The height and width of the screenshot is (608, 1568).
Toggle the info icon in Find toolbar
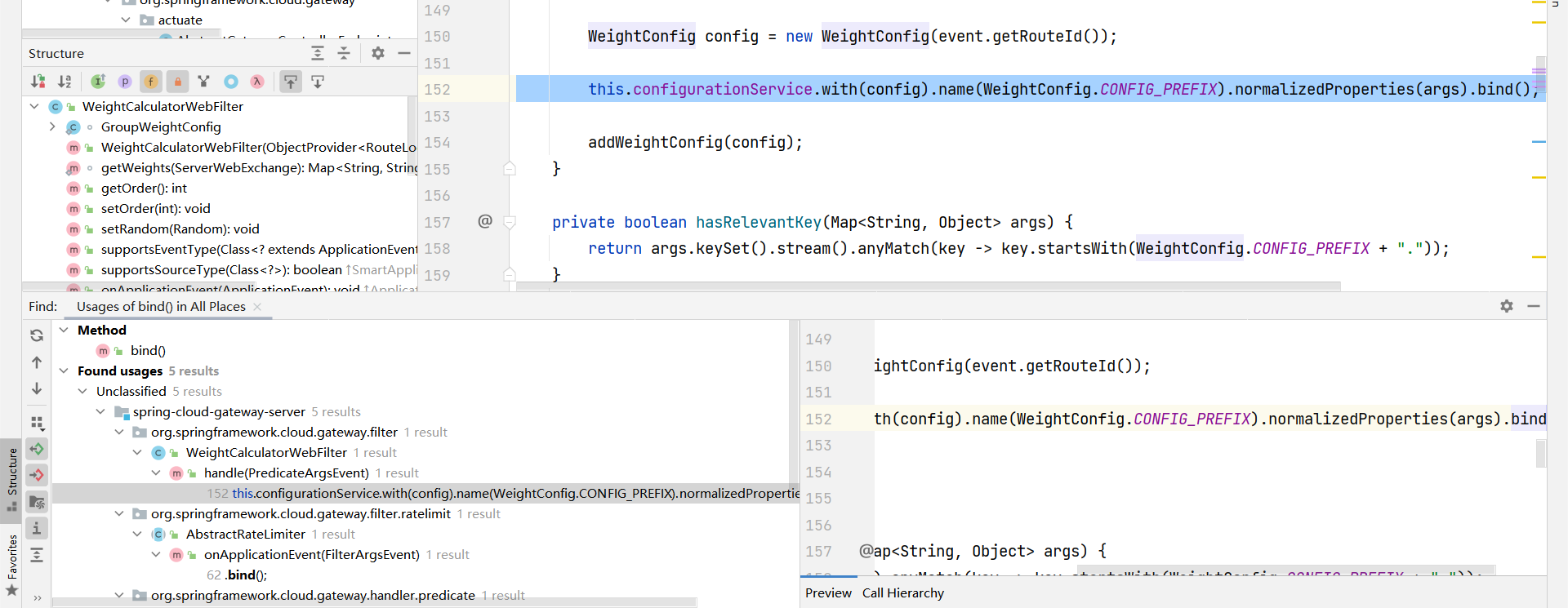(37, 528)
